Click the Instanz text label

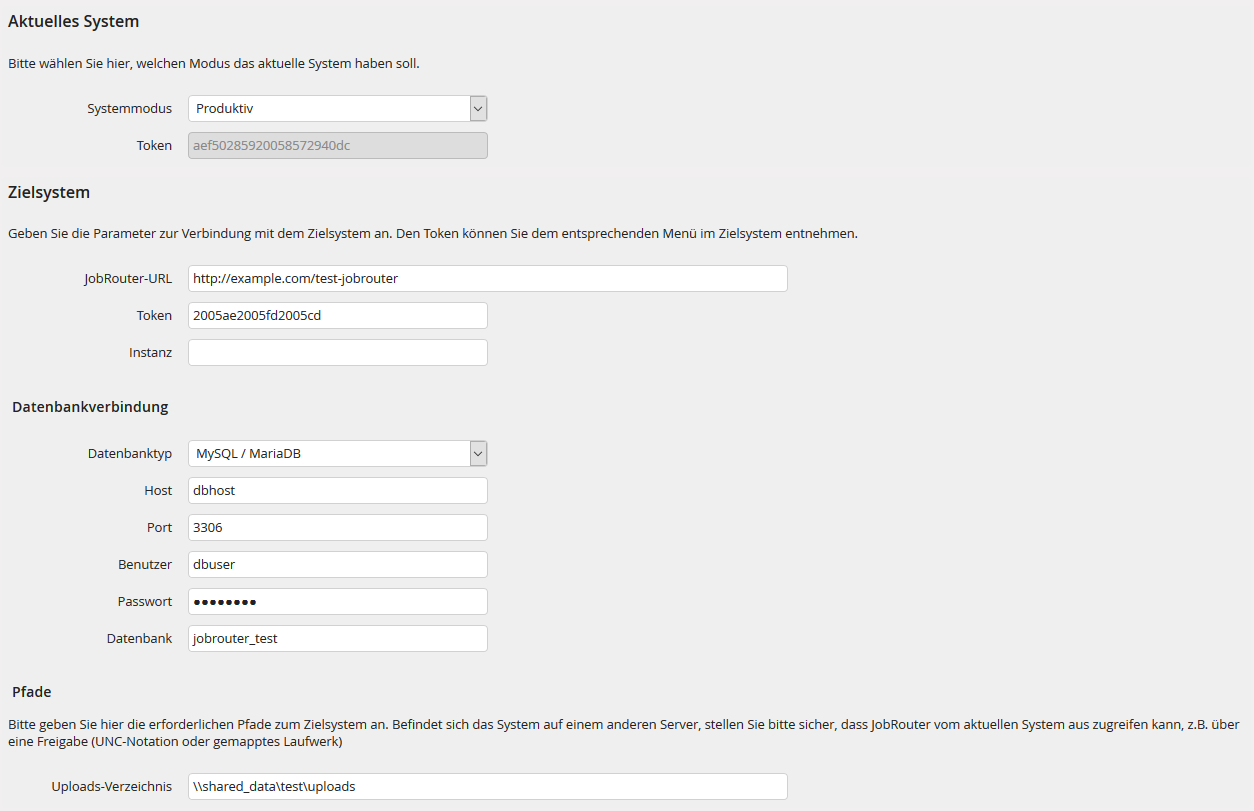pos(150,353)
